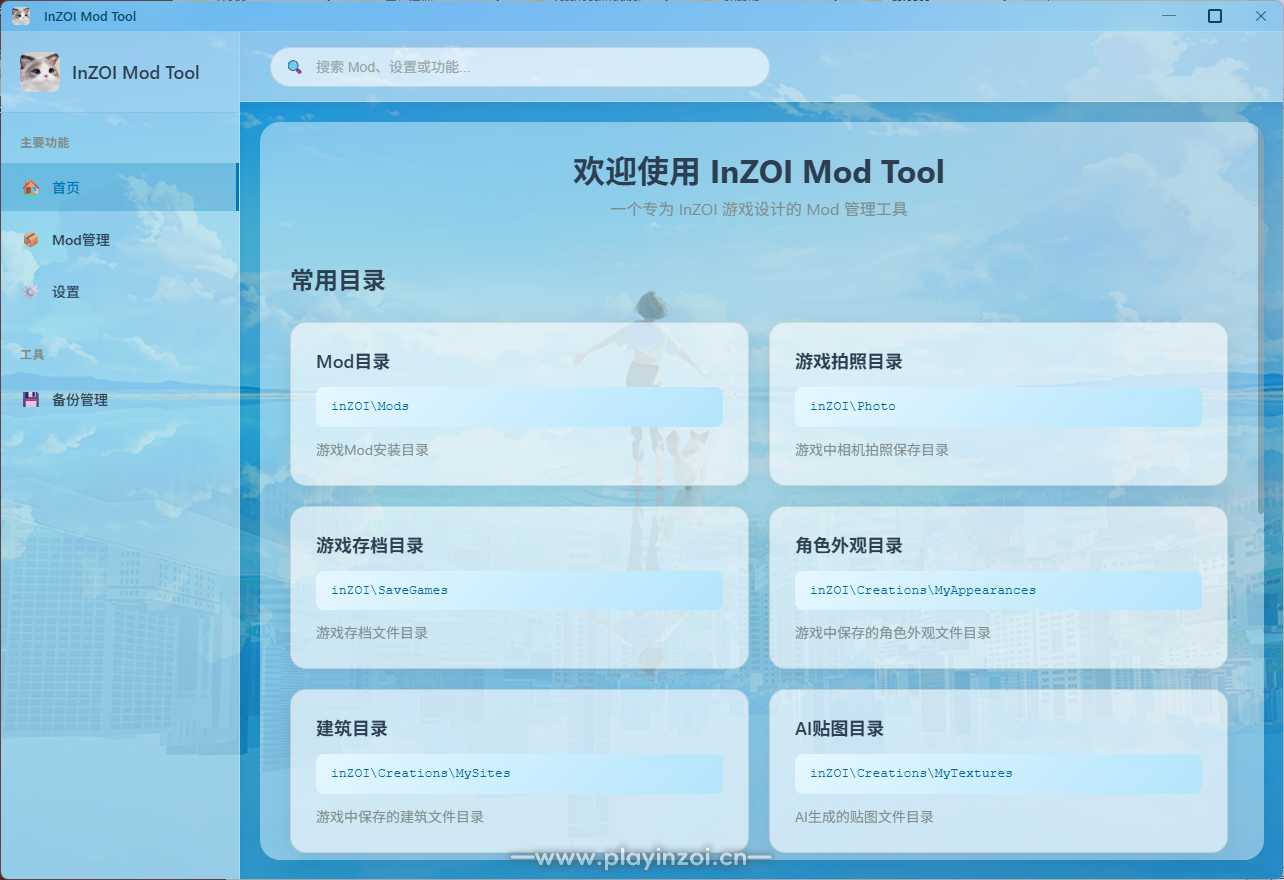Click the gear icon beside 设置
The width and height of the screenshot is (1284, 880).
tap(31, 292)
